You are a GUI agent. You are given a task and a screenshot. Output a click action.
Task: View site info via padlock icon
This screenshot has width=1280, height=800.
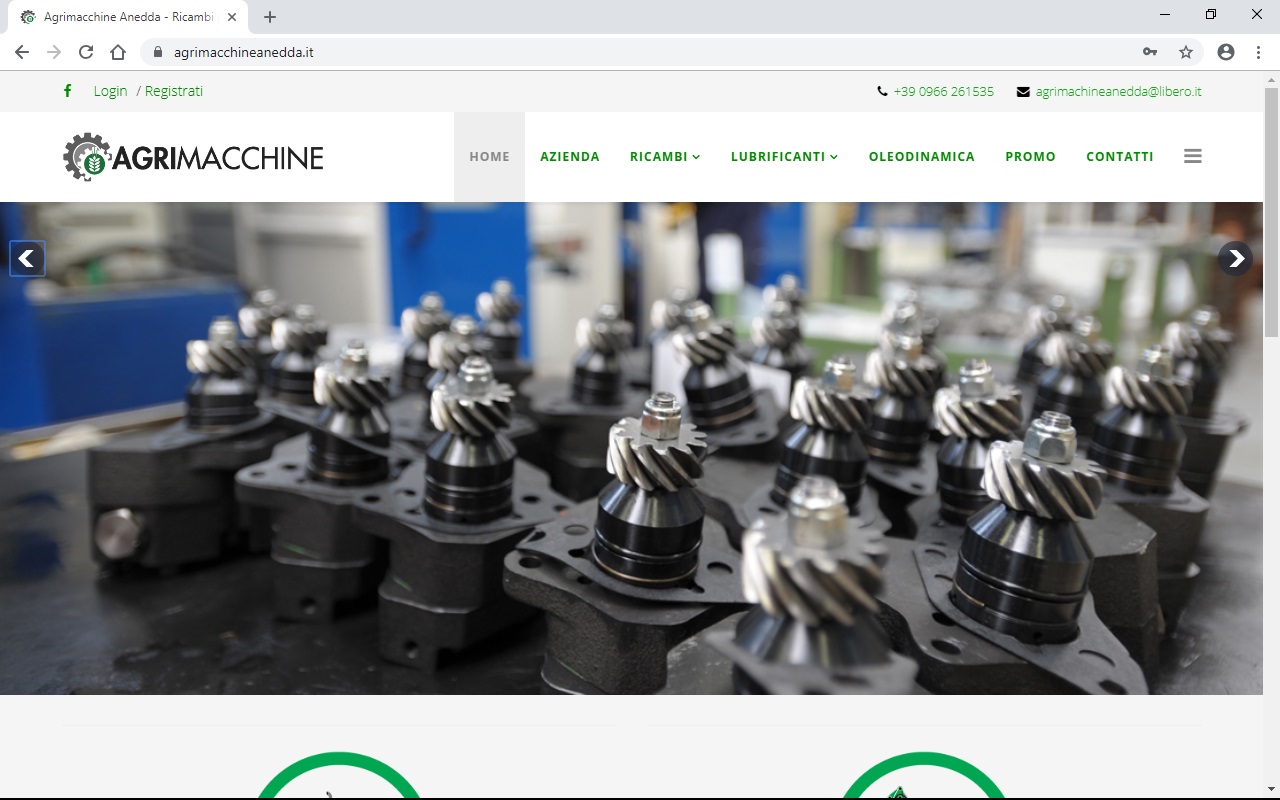158,52
